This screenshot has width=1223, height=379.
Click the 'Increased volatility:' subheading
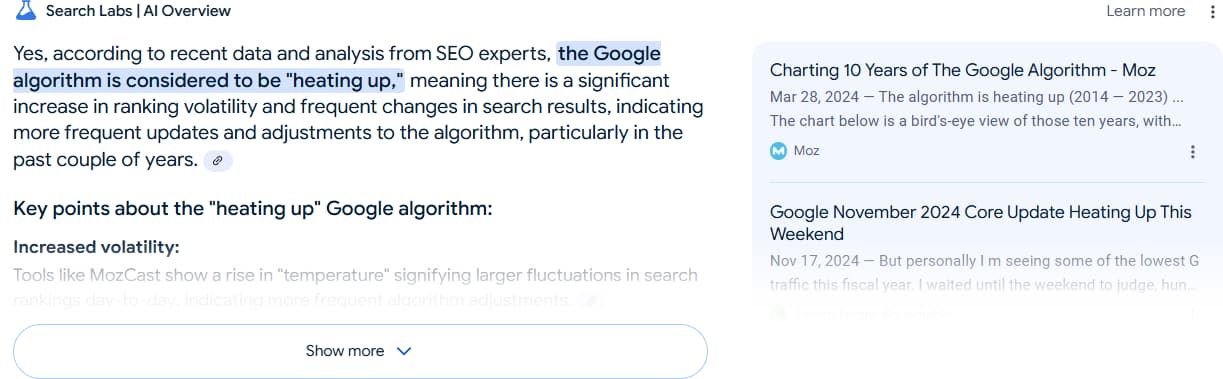(x=96, y=247)
